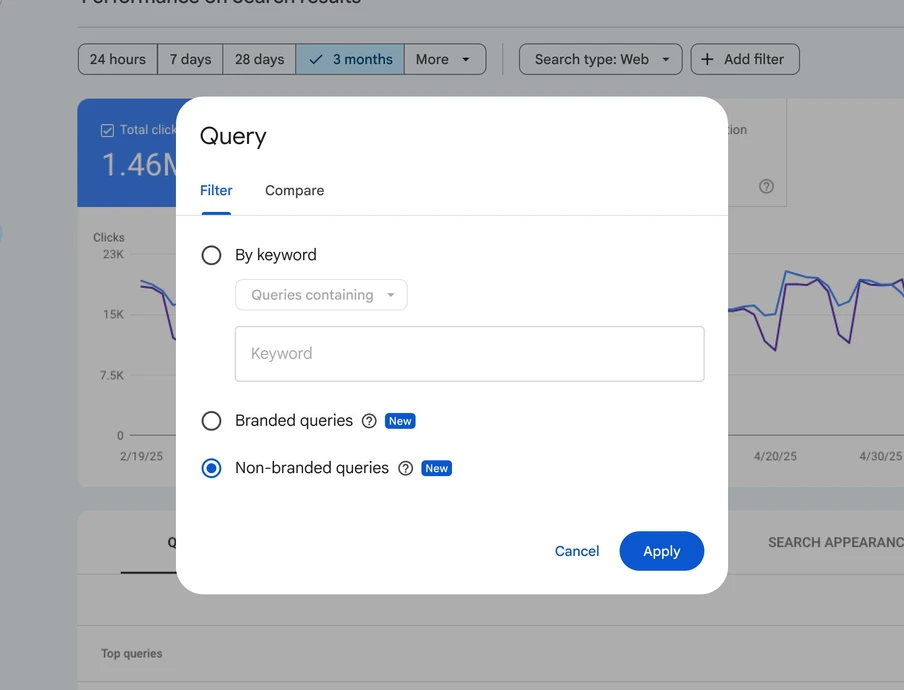Select the Non-branded queries radio button
Viewport: 904px width, 690px height.
[x=211, y=468]
